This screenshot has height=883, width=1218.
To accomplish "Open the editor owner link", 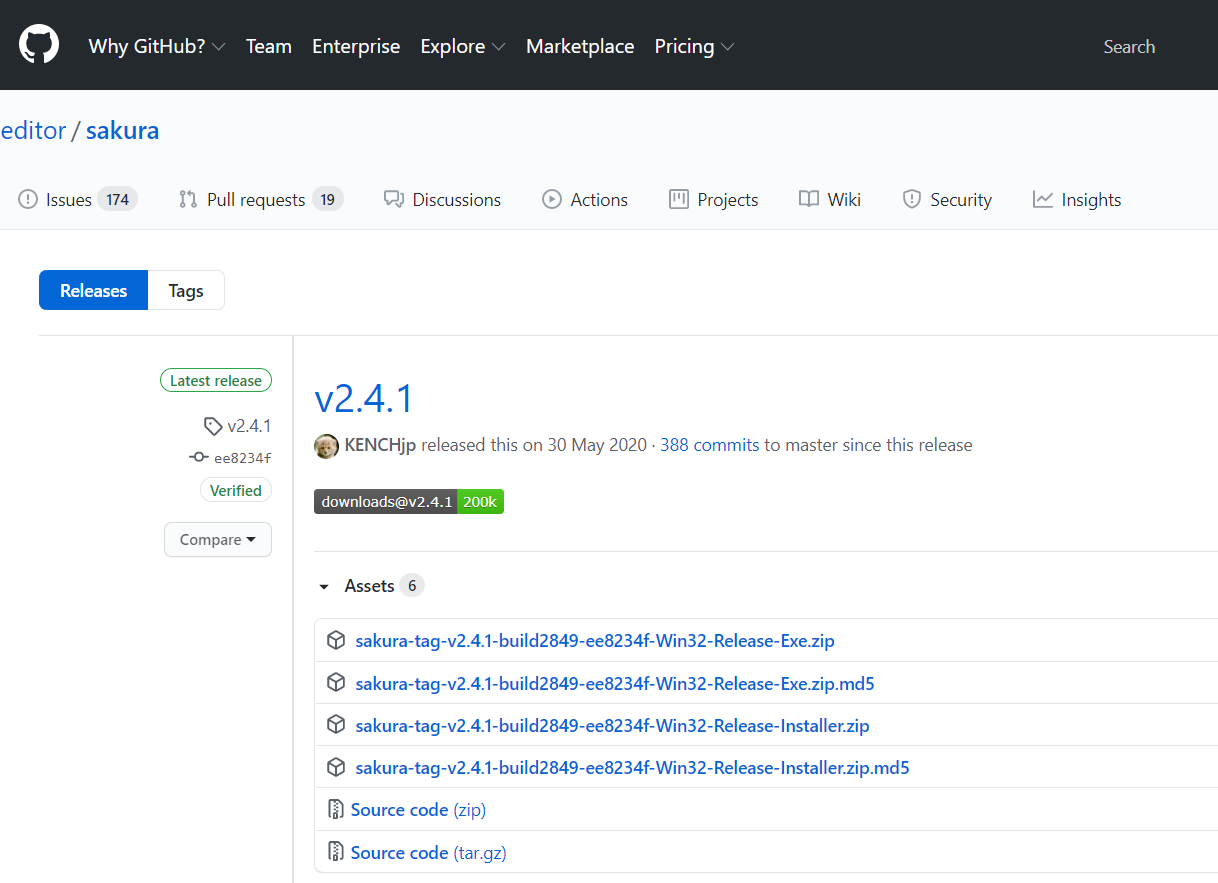I will pyautogui.click(x=33, y=130).
